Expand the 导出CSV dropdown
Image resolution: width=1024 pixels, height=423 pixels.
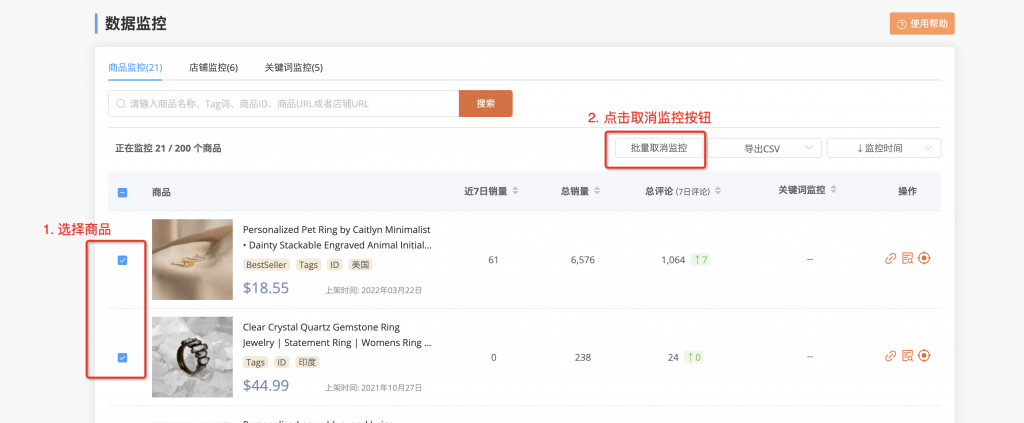pos(767,148)
